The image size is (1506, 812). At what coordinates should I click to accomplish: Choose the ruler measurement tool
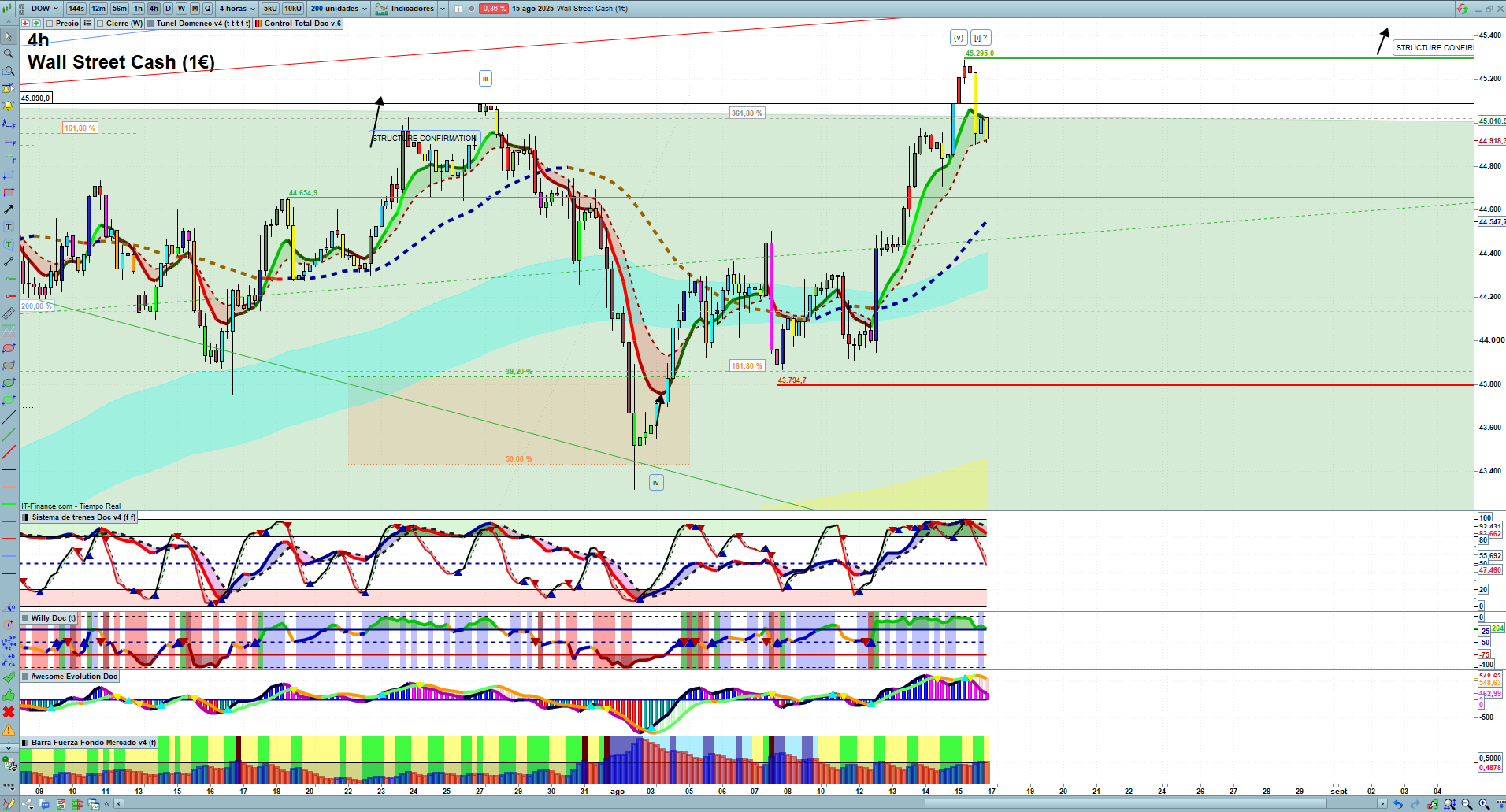pos(9,313)
